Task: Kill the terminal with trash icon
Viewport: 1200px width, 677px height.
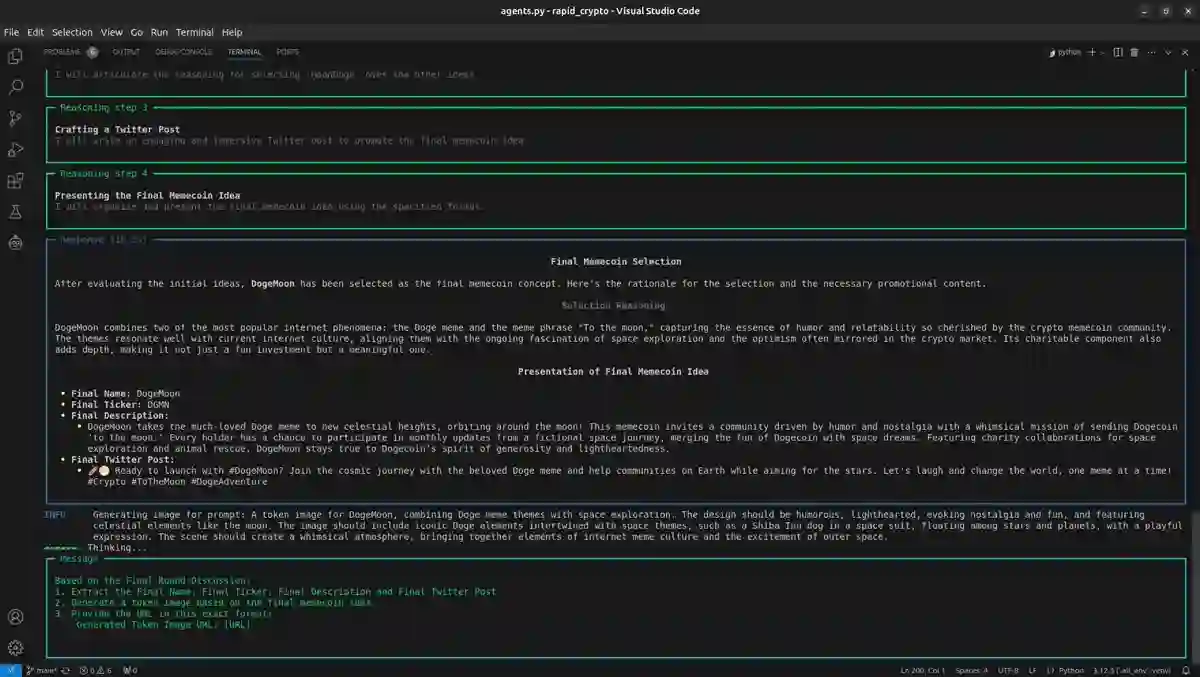Action: coord(1135,52)
